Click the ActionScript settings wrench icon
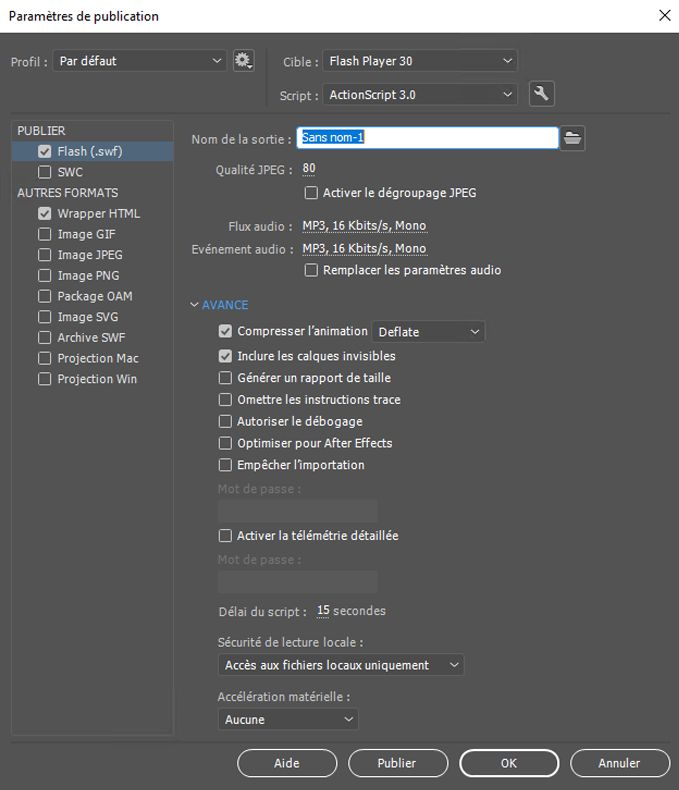Image resolution: width=679 pixels, height=790 pixels. tap(541, 94)
